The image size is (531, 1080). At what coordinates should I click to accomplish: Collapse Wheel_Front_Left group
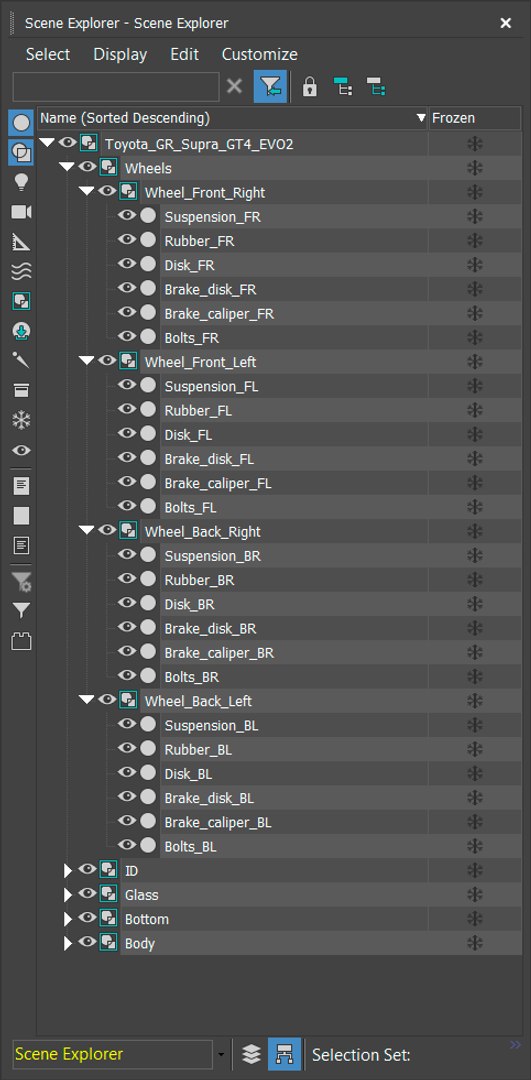click(87, 361)
